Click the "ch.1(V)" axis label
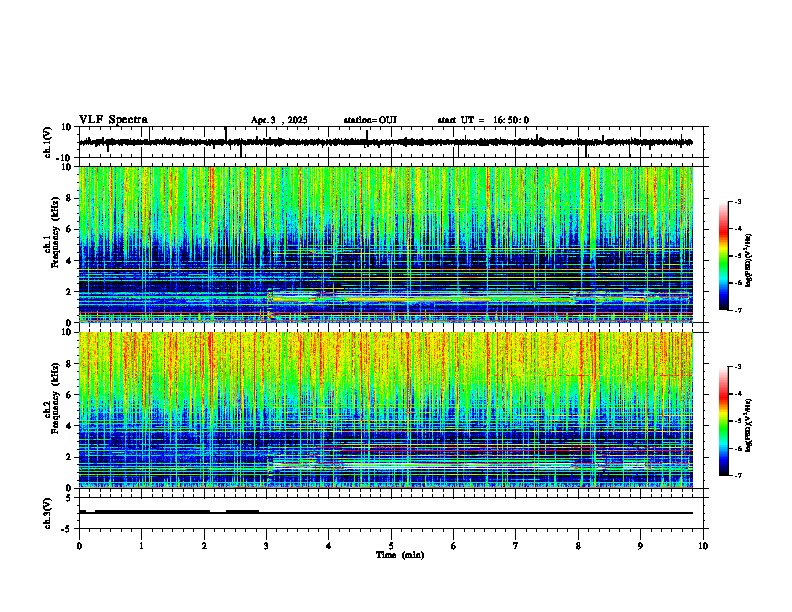Image resolution: width=792 pixels, height=612 pixels. tap(48, 142)
